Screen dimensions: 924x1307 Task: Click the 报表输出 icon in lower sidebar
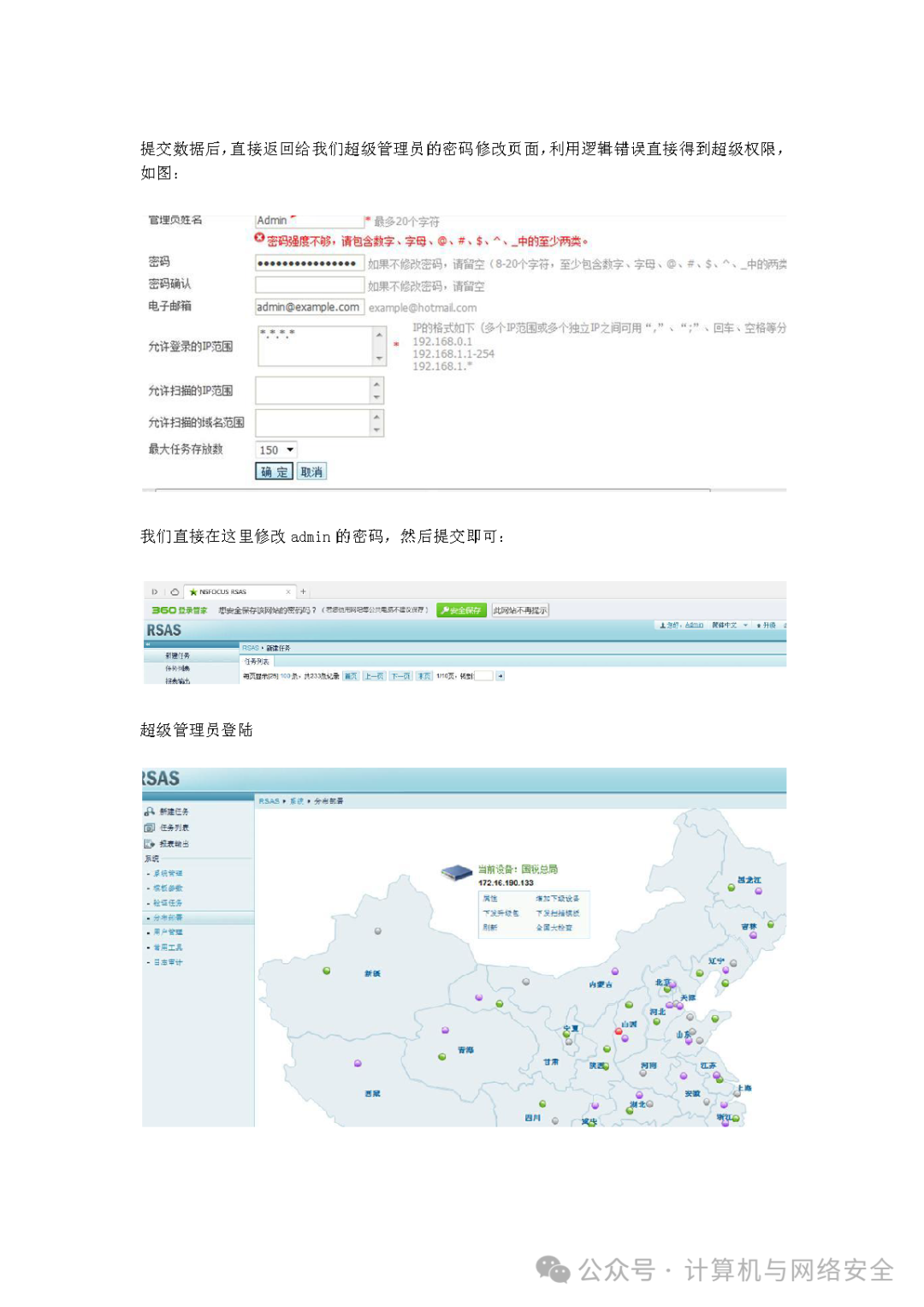[x=150, y=844]
